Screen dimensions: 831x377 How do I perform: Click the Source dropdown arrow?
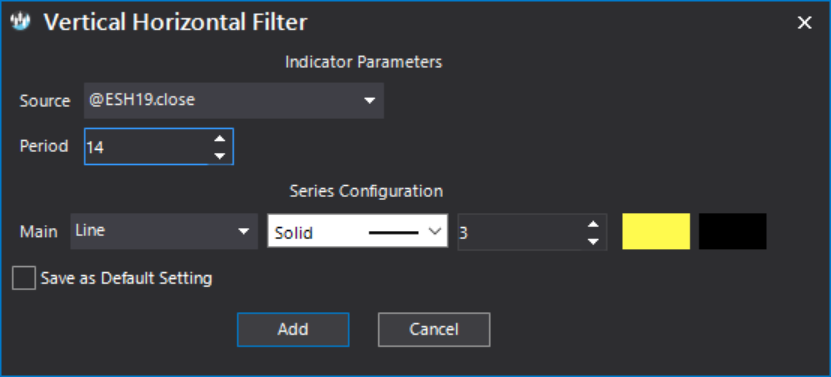[x=369, y=100]
